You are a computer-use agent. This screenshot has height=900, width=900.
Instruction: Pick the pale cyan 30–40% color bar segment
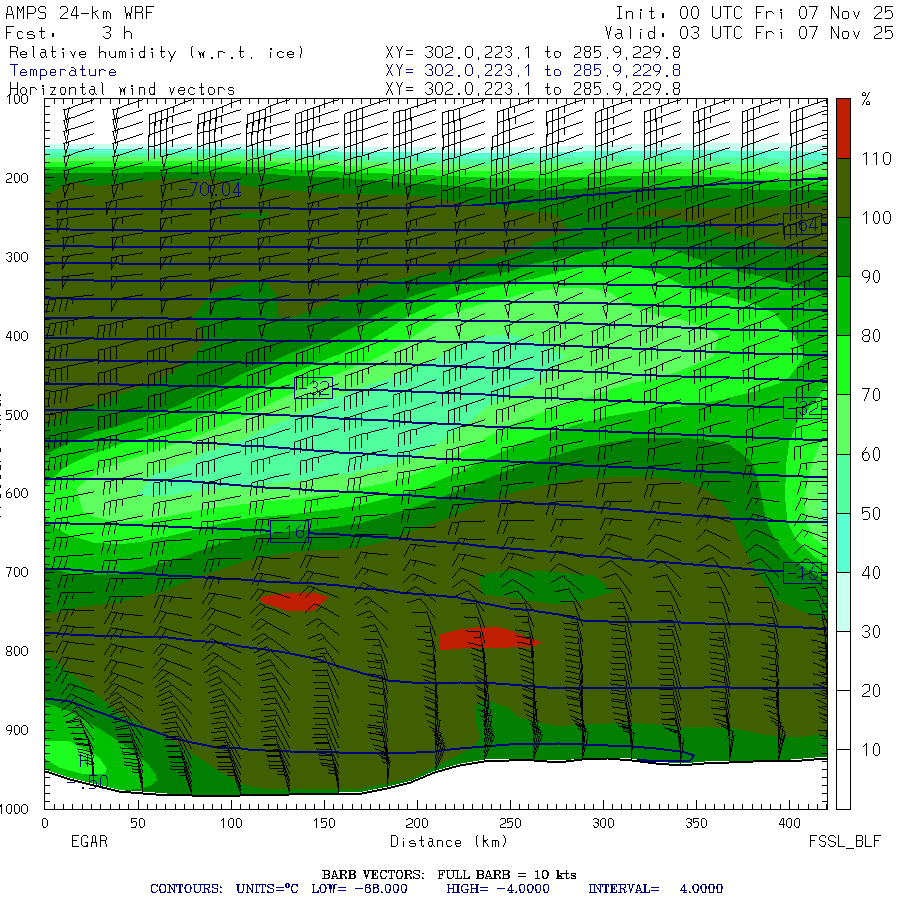tap(843, 602)
